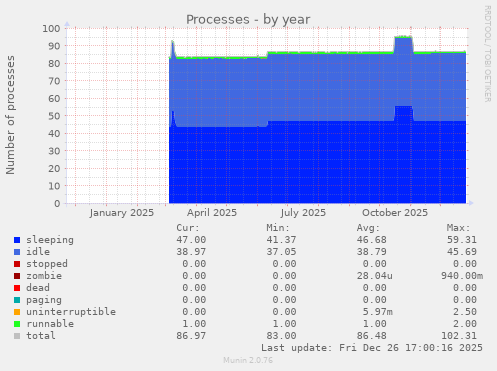Click the uninterruptible legend color swatch
Image resolution: width=497 pixels, height=371 pixels.
click(x=17, y=312)
